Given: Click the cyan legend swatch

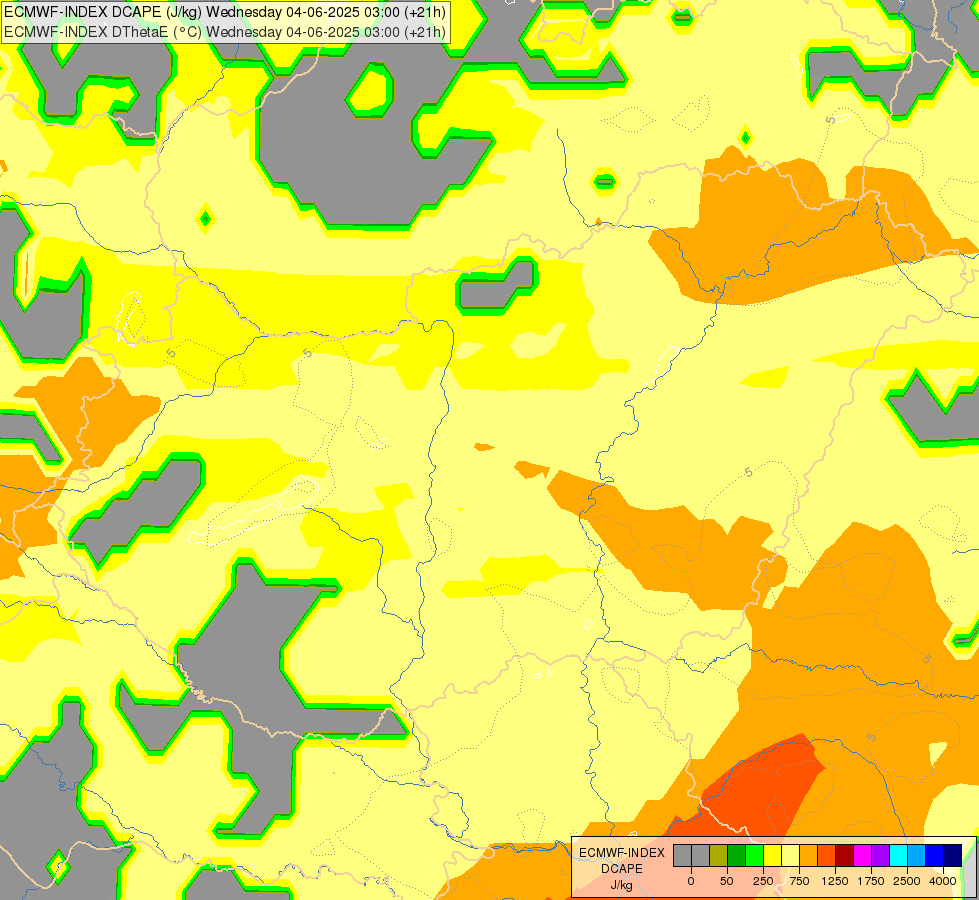Looking at the screenshot, I should [x=898, y=855].
